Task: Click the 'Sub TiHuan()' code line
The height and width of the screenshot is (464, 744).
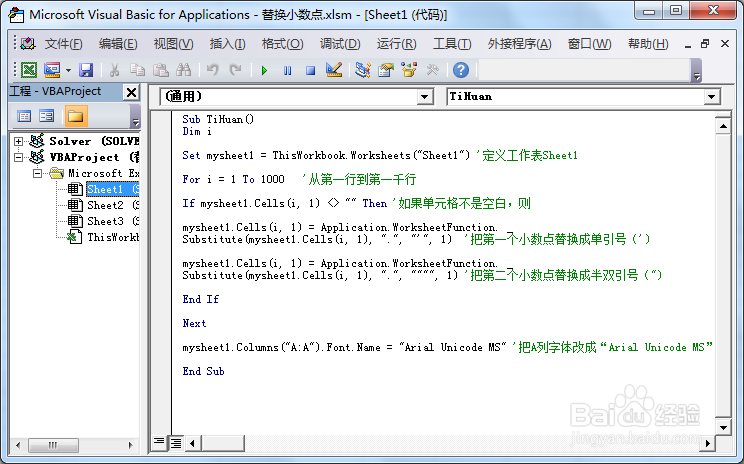Action: tap(218, 120)
